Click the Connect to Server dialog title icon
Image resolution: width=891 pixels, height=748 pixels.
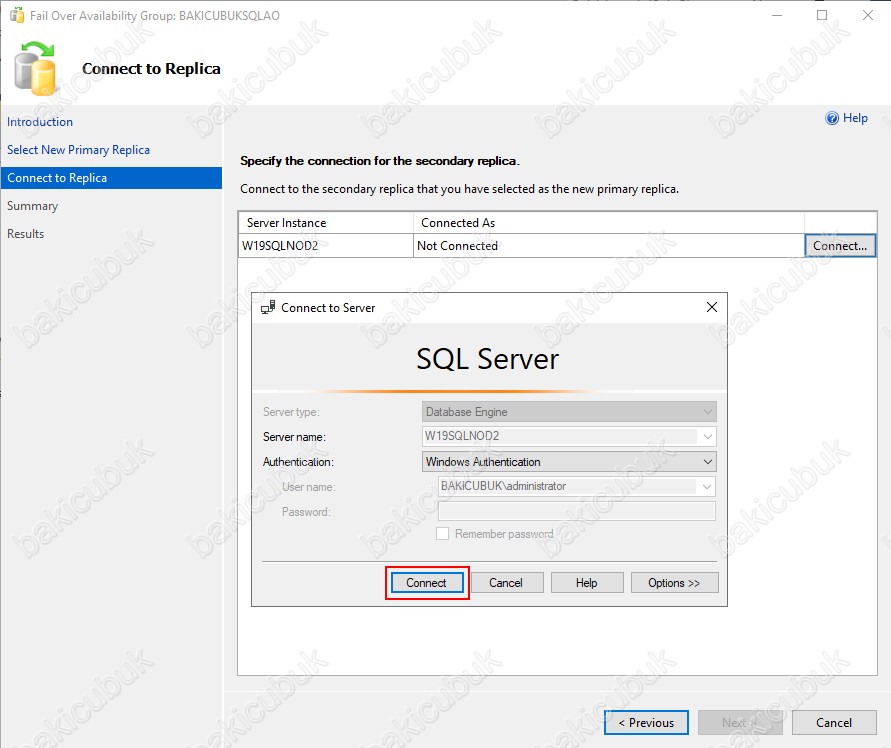(x=268, y=307)
